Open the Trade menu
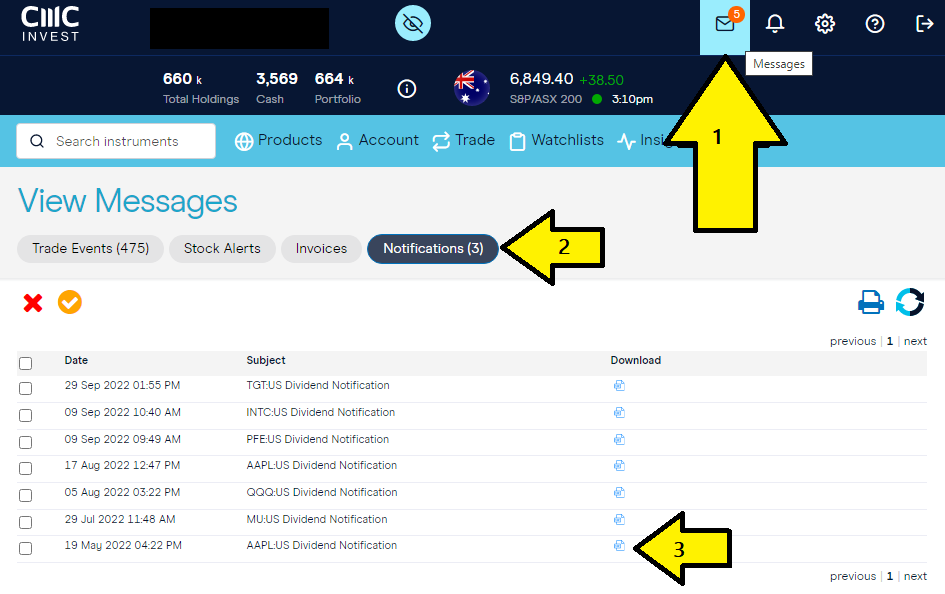945x594 pixels. (x=463, y=140)
